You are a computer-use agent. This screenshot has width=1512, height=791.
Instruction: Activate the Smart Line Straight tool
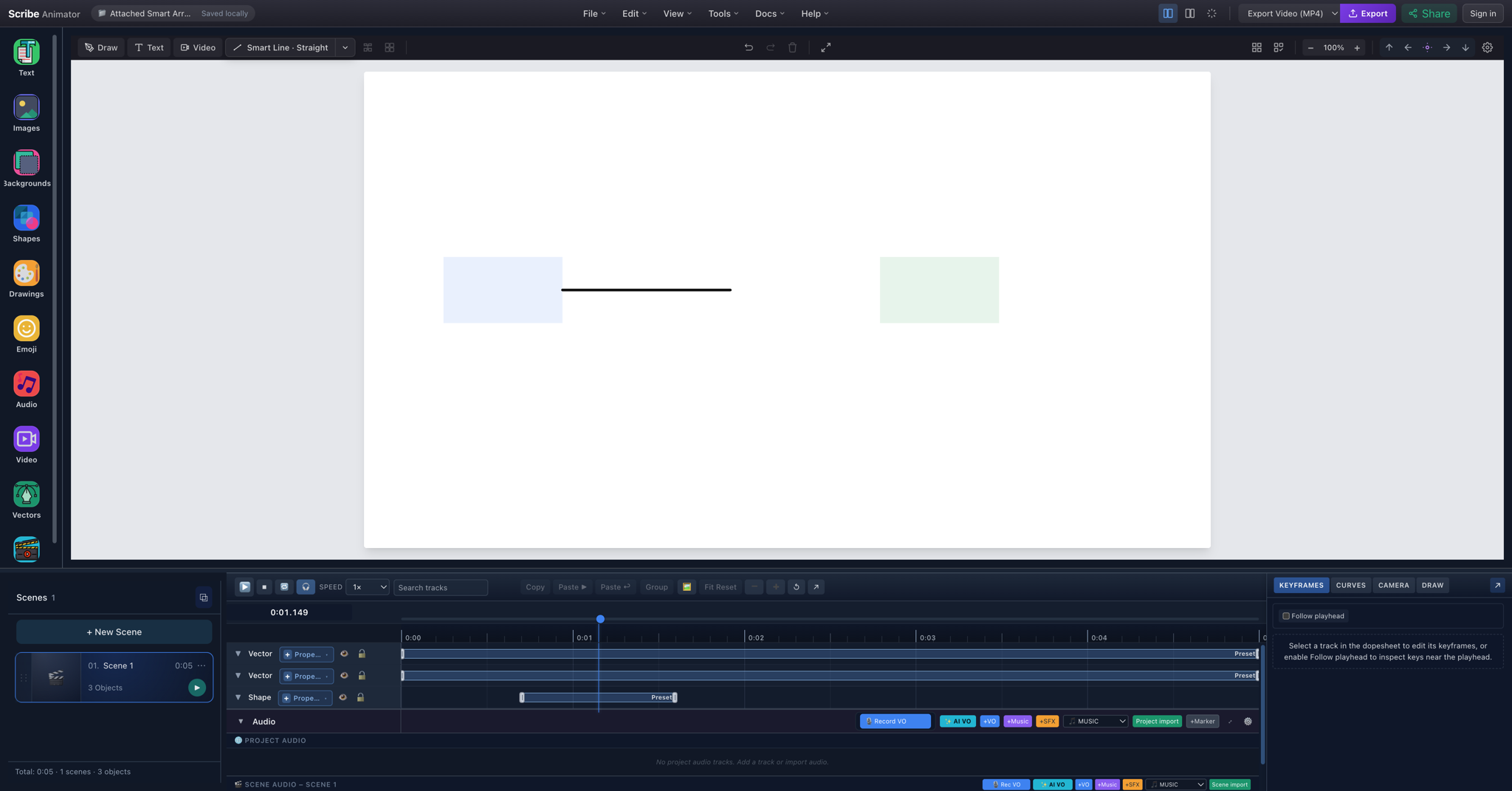point(281,47)
